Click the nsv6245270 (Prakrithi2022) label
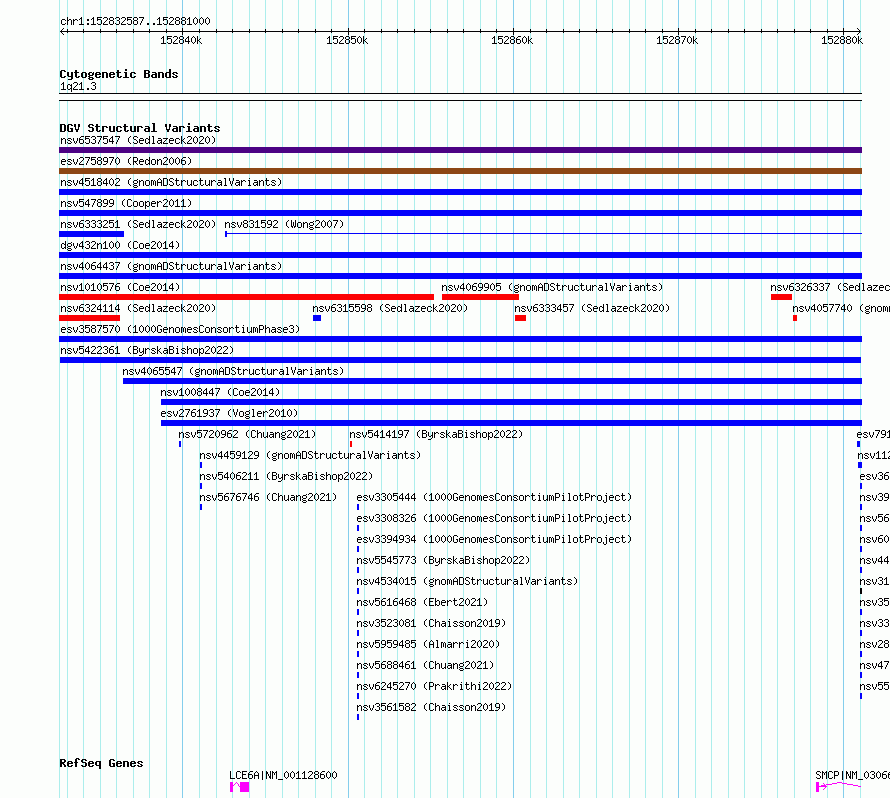The height and width of the screenshot is (798, 890). point(434,686)
